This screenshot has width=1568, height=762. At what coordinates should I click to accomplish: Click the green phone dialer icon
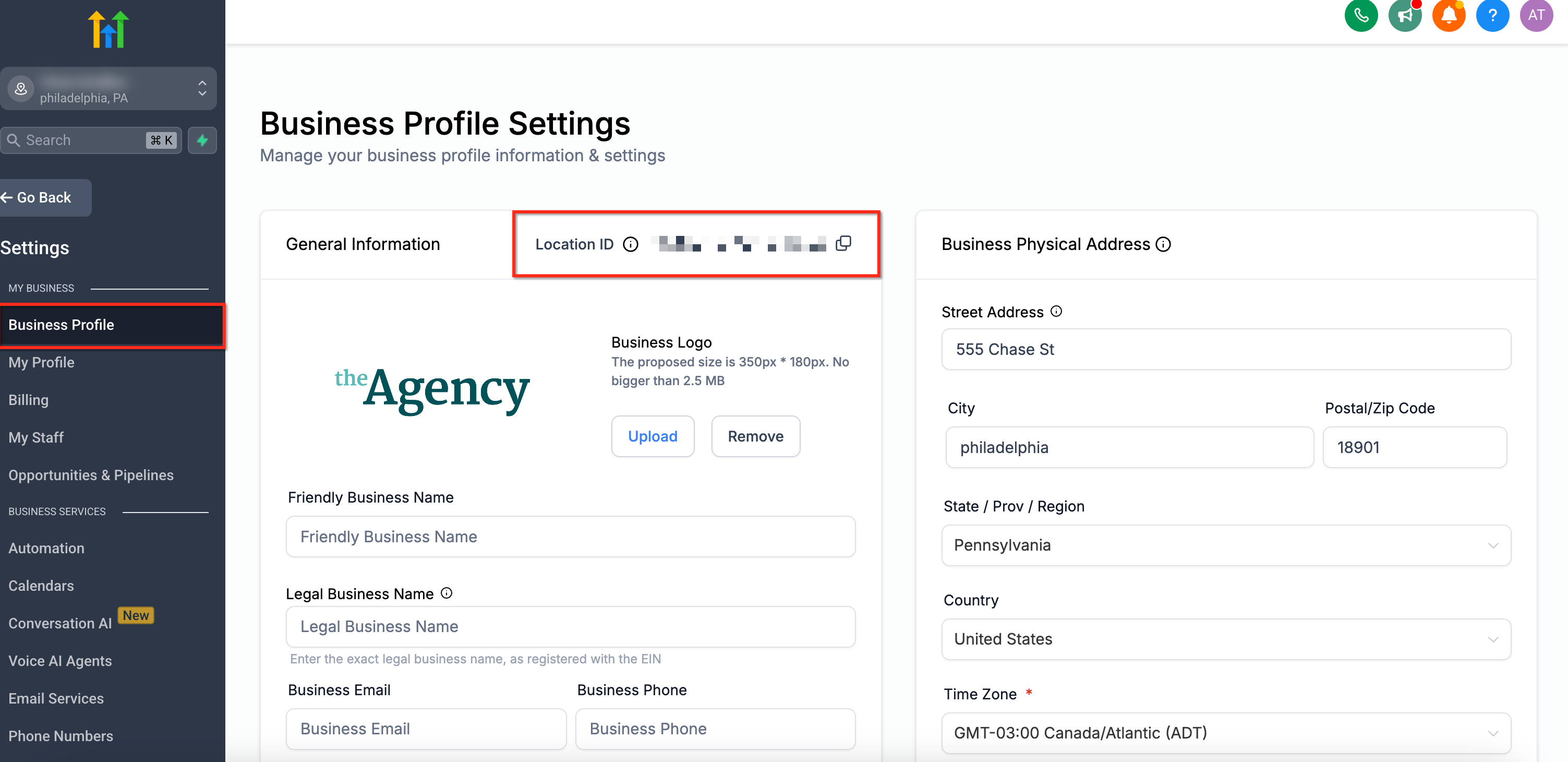[1360, 15]
